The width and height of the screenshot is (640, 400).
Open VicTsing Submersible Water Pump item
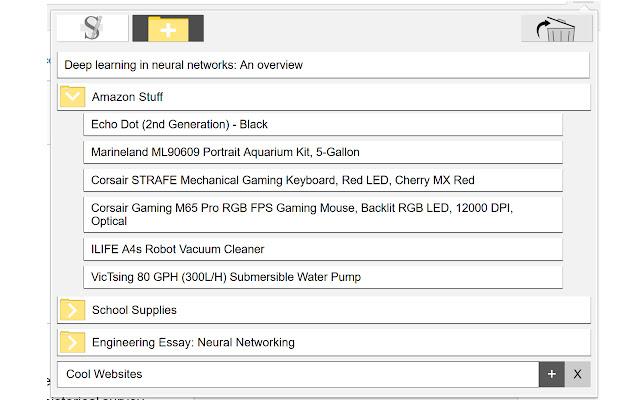click(225, 276)
